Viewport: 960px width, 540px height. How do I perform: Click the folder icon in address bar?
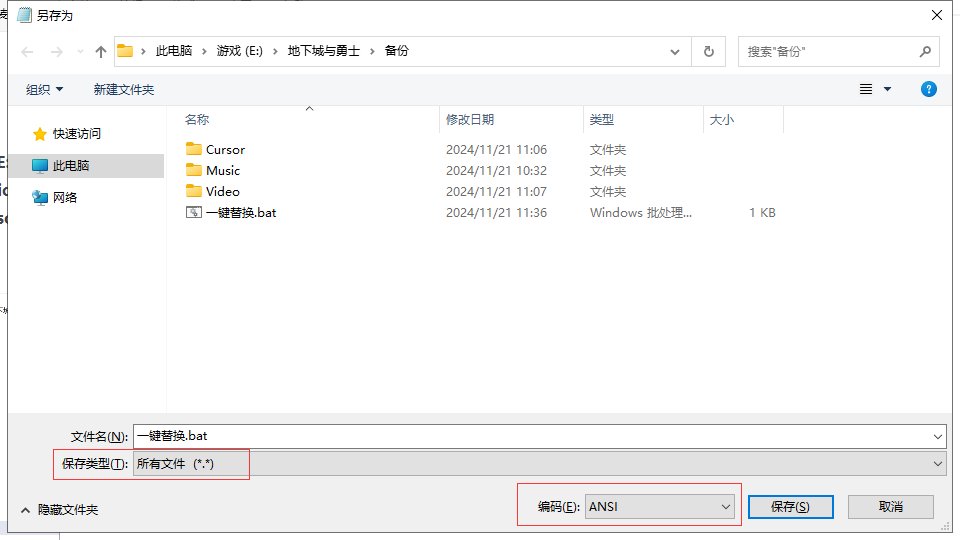coord(125,51)
